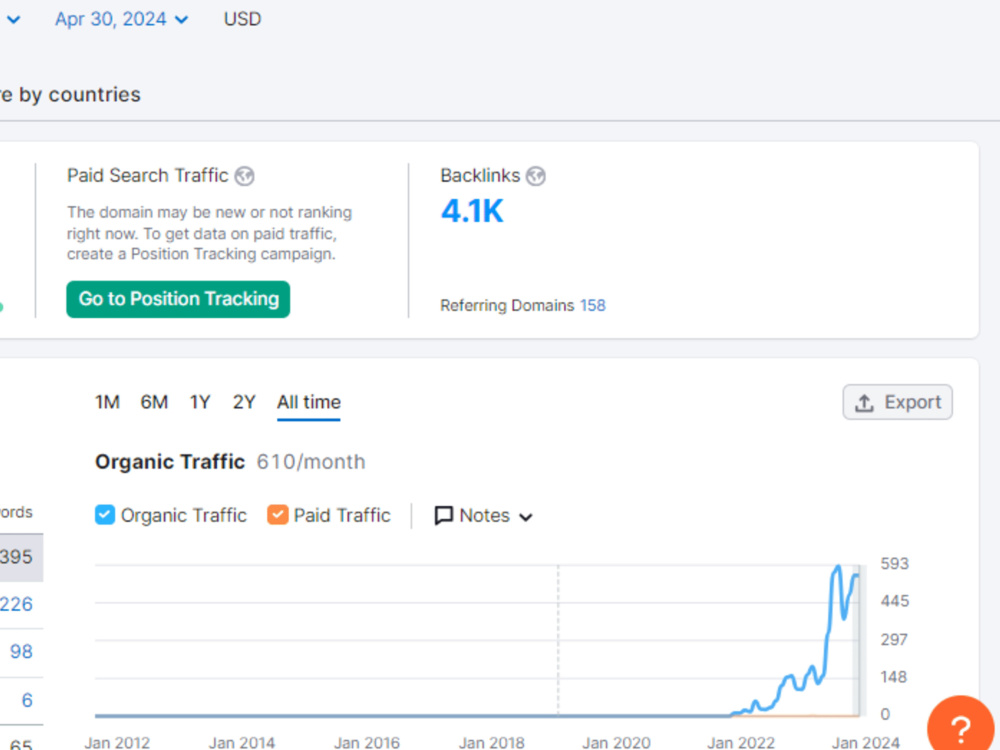Select the 1Y time range
This screenshot has height=750, width=1000.
point(200,402)
